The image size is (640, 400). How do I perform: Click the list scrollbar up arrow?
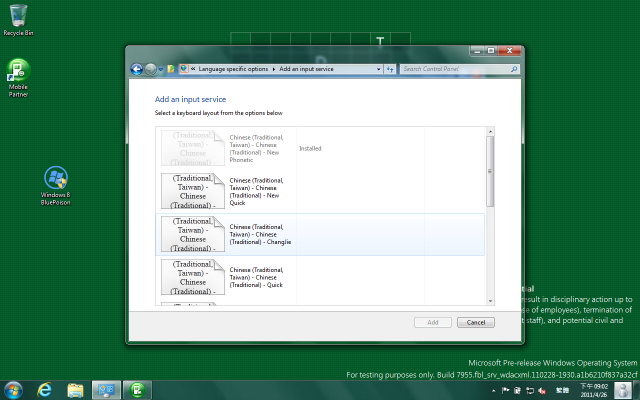490,131
